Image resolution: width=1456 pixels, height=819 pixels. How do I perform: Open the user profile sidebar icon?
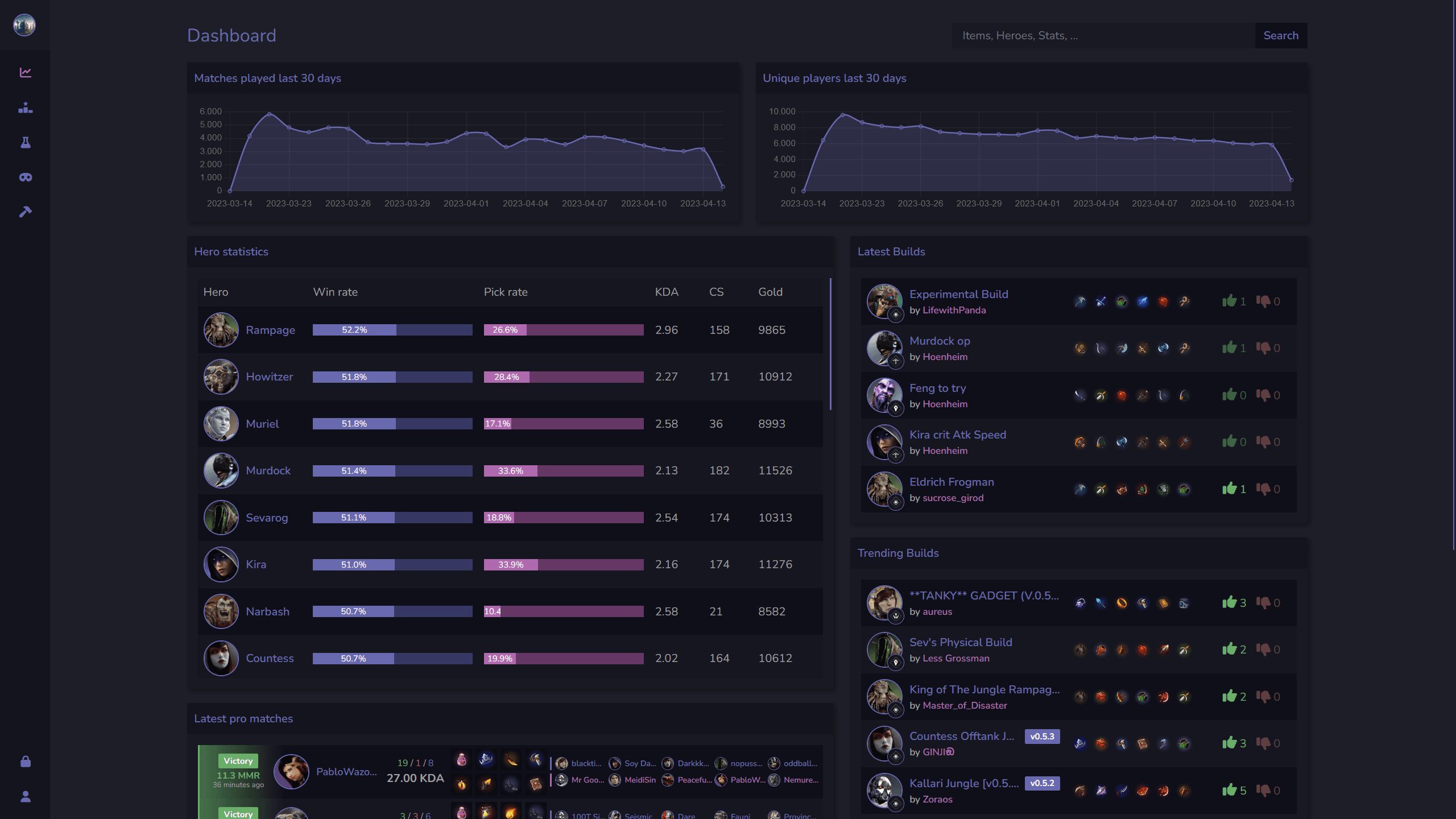pos(25,797)
